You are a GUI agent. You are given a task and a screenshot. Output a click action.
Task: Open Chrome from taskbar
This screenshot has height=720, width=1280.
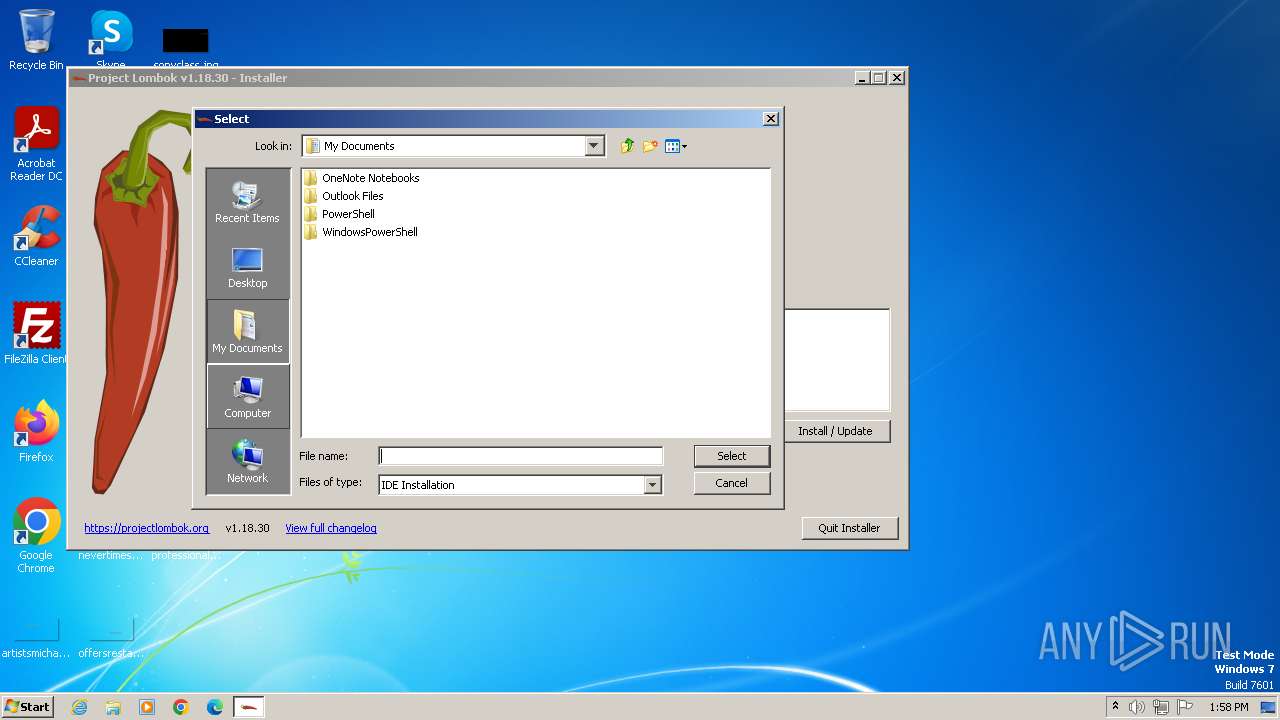pyautogui.click(x=181, y=707)
